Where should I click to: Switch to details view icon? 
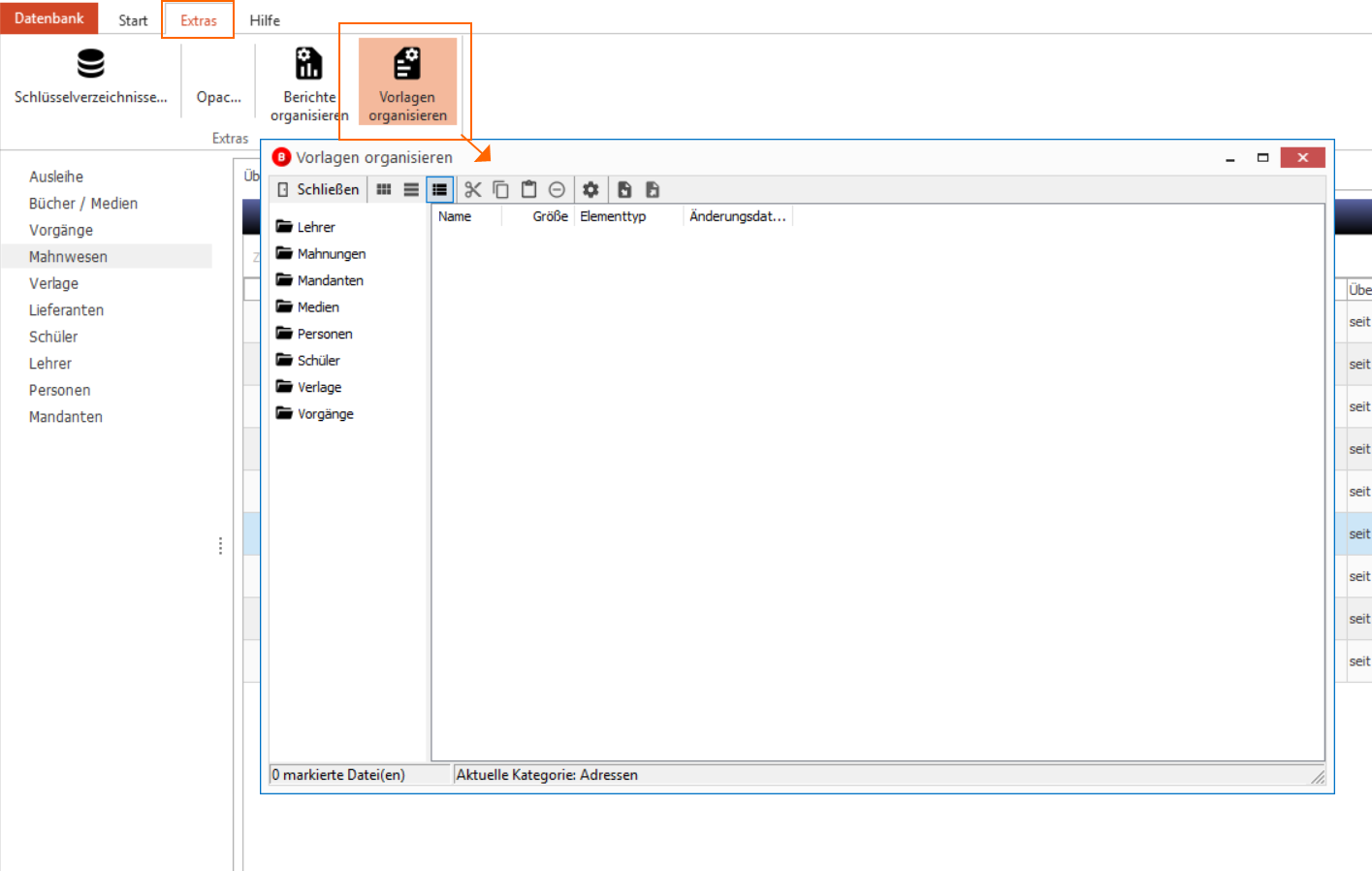pos(439,189)
